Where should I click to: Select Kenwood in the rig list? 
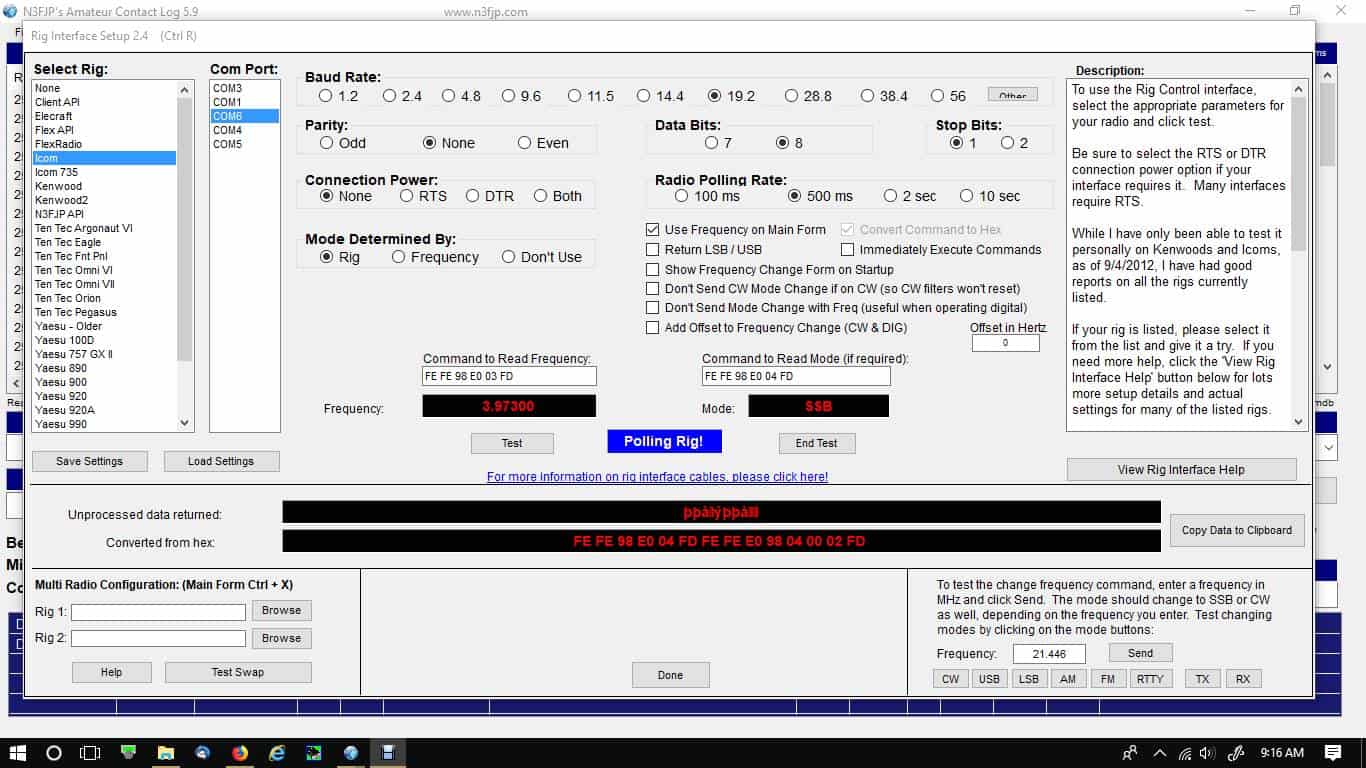(x=58, y=186)
